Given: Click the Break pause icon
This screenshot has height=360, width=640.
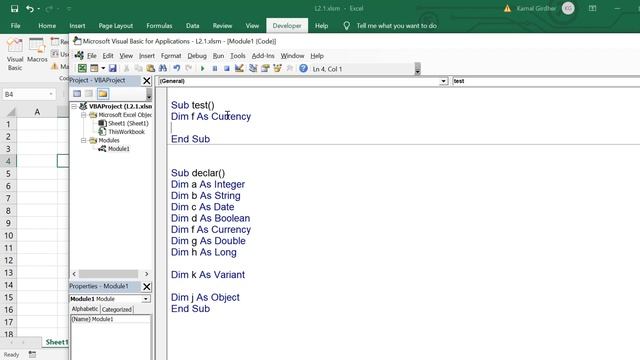Looking at the screenshot, I should coord(215,69).
